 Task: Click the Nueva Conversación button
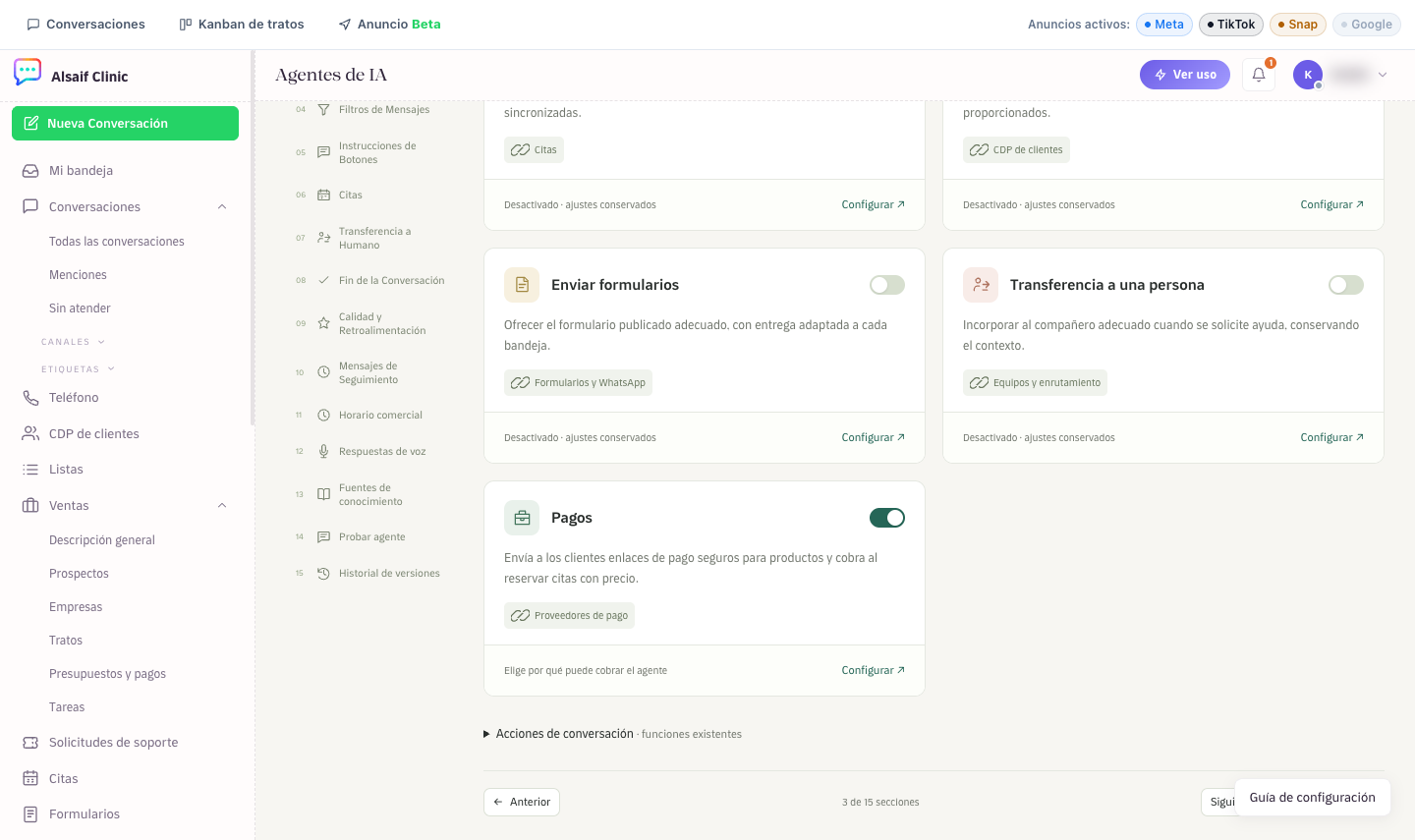[x=126, y=124]
